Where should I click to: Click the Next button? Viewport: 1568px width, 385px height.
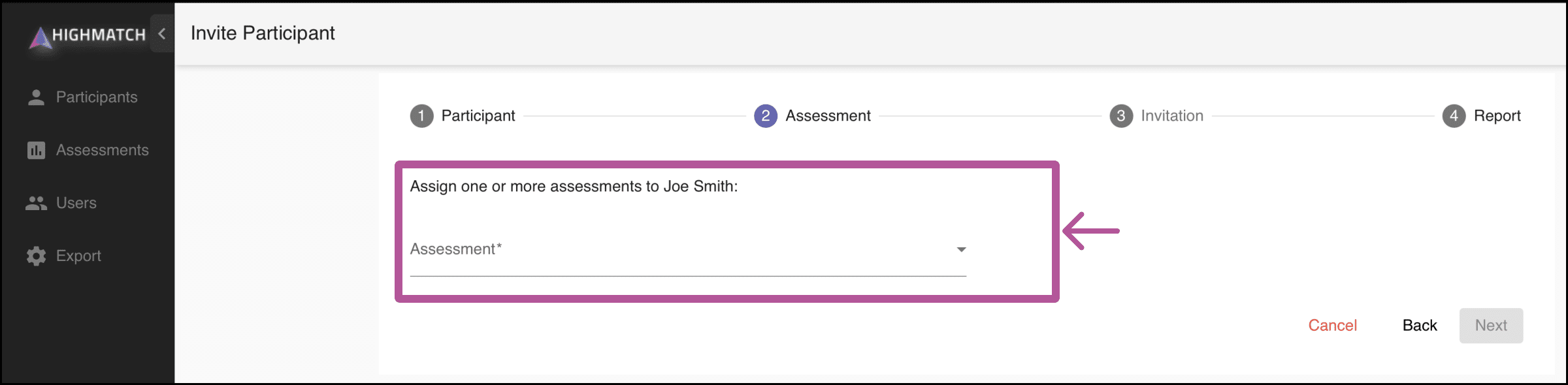(x=1491, y=326)
